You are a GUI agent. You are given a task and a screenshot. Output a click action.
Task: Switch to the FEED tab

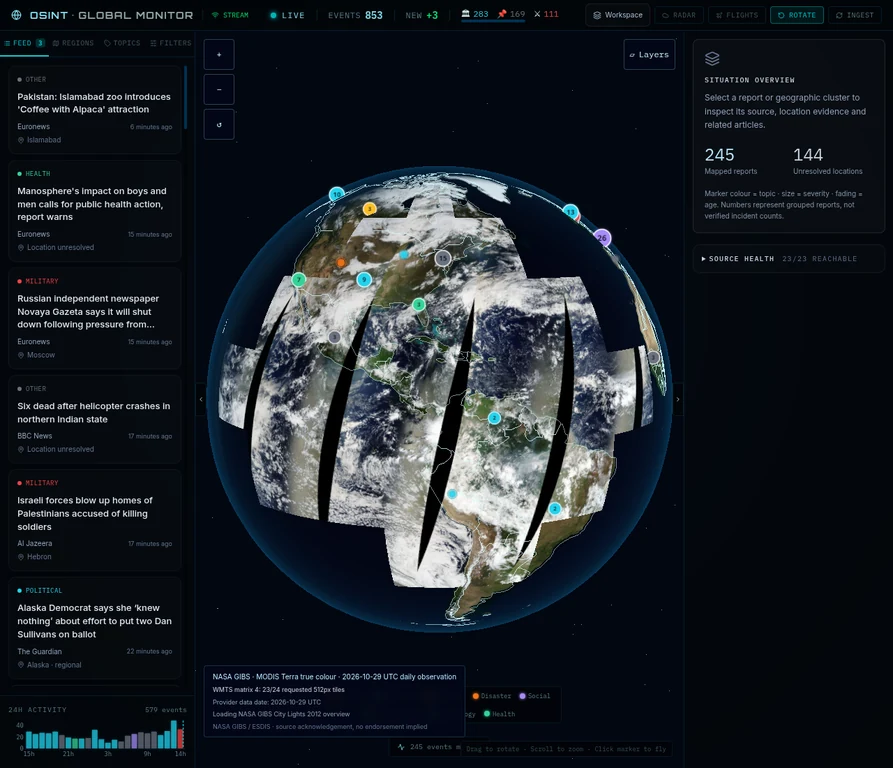point(24,43)
